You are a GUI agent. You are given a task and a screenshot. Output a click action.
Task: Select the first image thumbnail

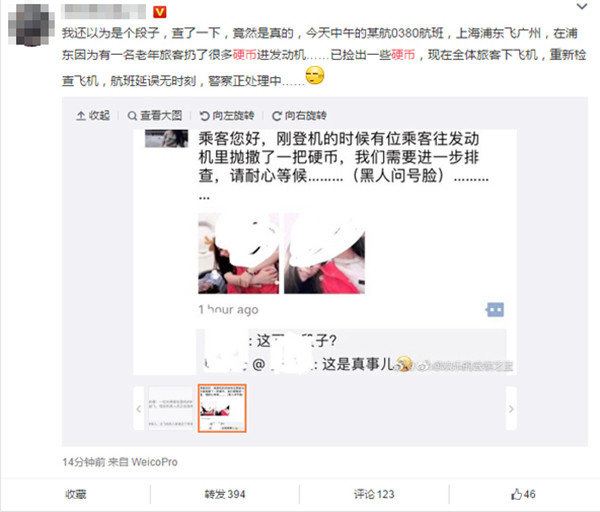click(171, 408)
